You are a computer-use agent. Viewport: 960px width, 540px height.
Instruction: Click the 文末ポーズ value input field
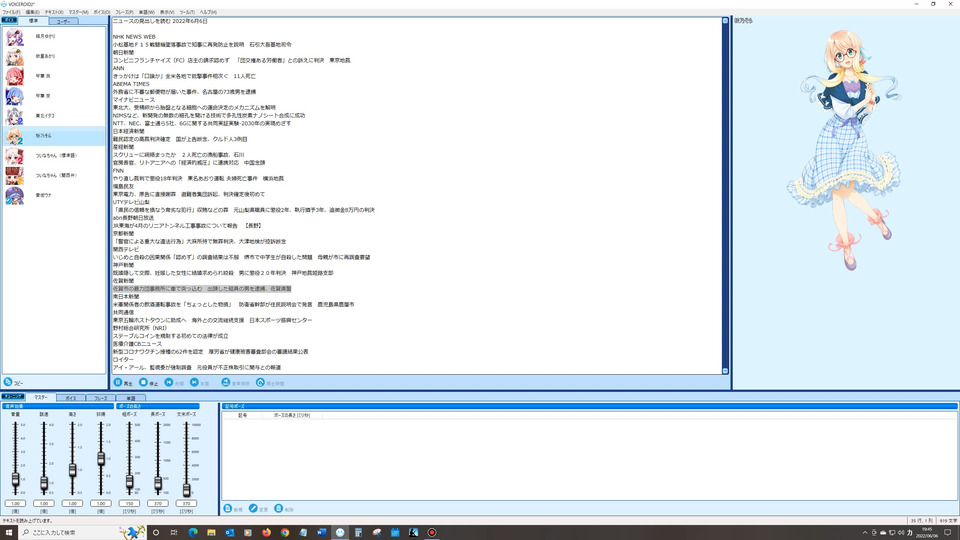click(186, 503)
